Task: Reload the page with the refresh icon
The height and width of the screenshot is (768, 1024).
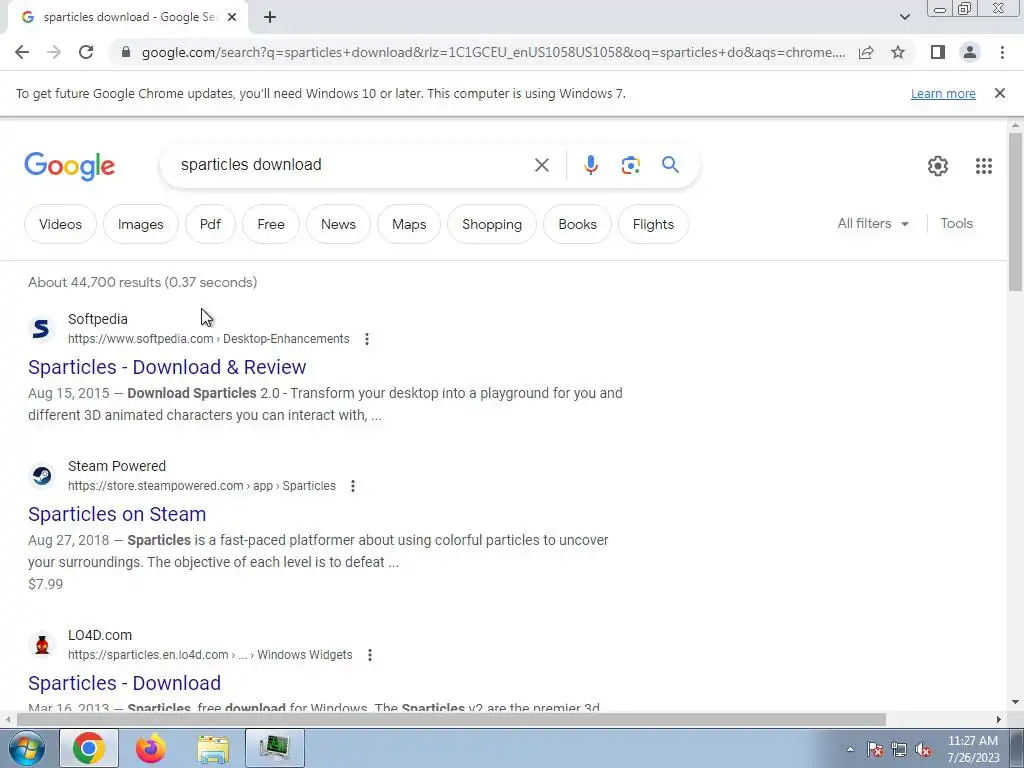Action: tap(86, 52)
